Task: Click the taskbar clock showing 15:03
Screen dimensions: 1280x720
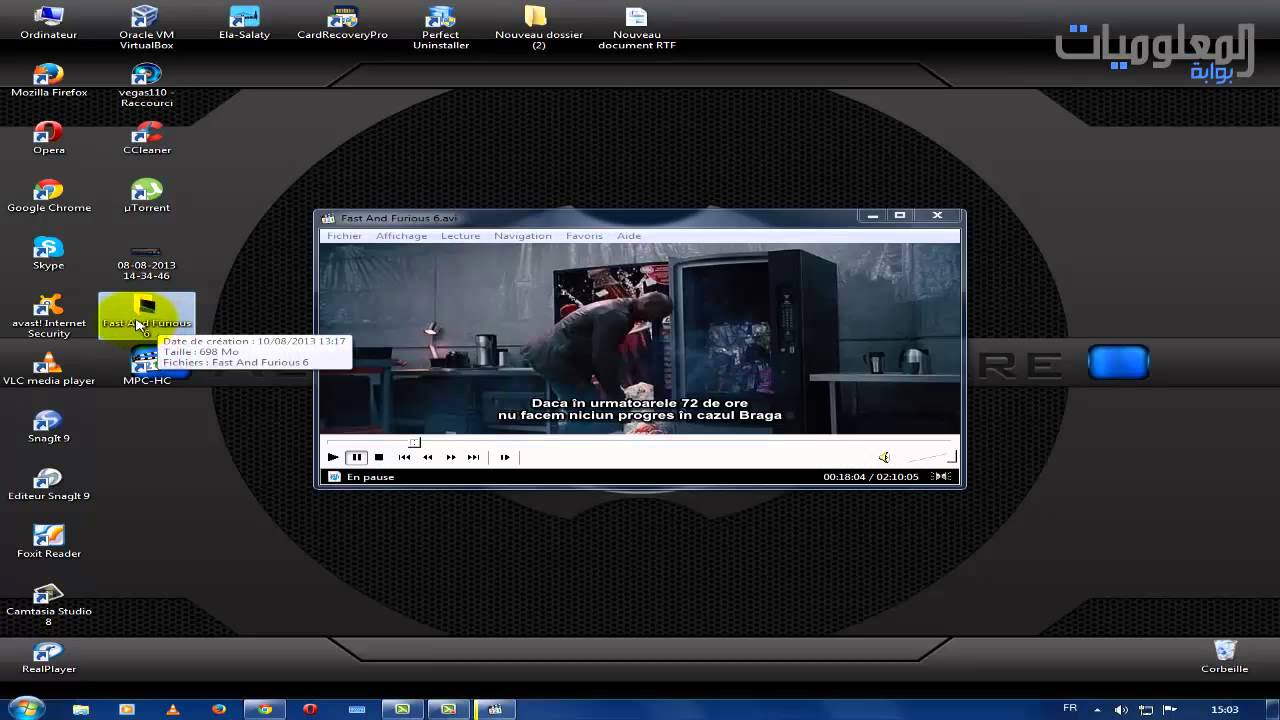Action: click(1224, 709)
